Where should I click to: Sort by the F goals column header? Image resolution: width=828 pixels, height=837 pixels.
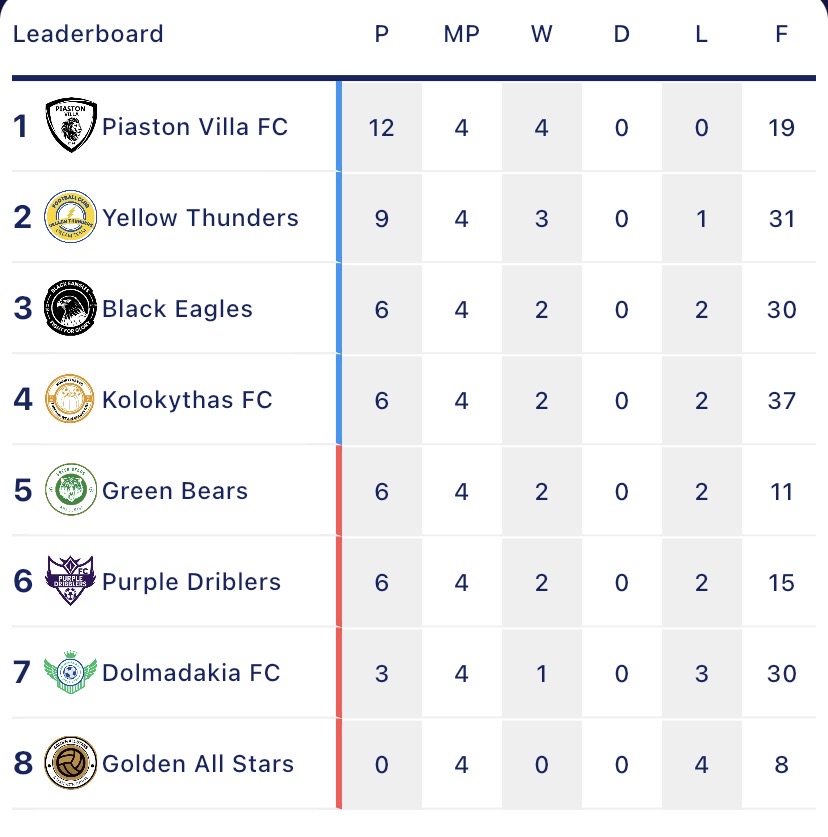point(782,34)
